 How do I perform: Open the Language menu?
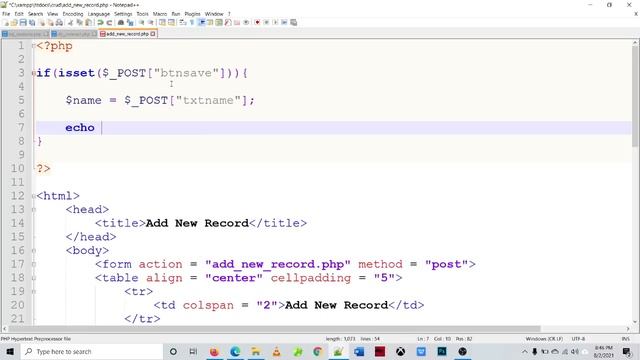[98, 14]
